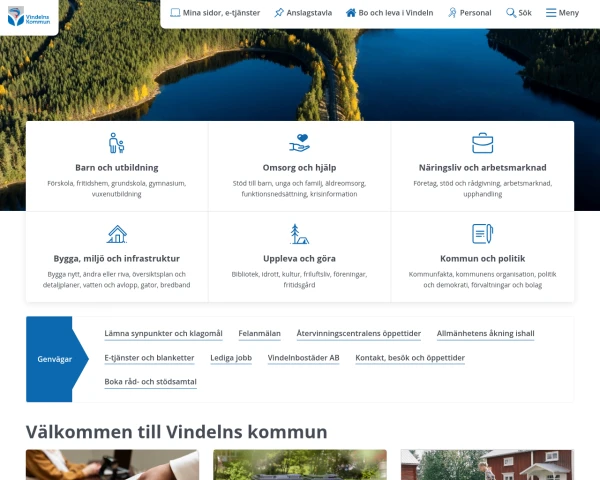
Task: Click the magnifying glass search icon
Action: click(x=510, y=13)
